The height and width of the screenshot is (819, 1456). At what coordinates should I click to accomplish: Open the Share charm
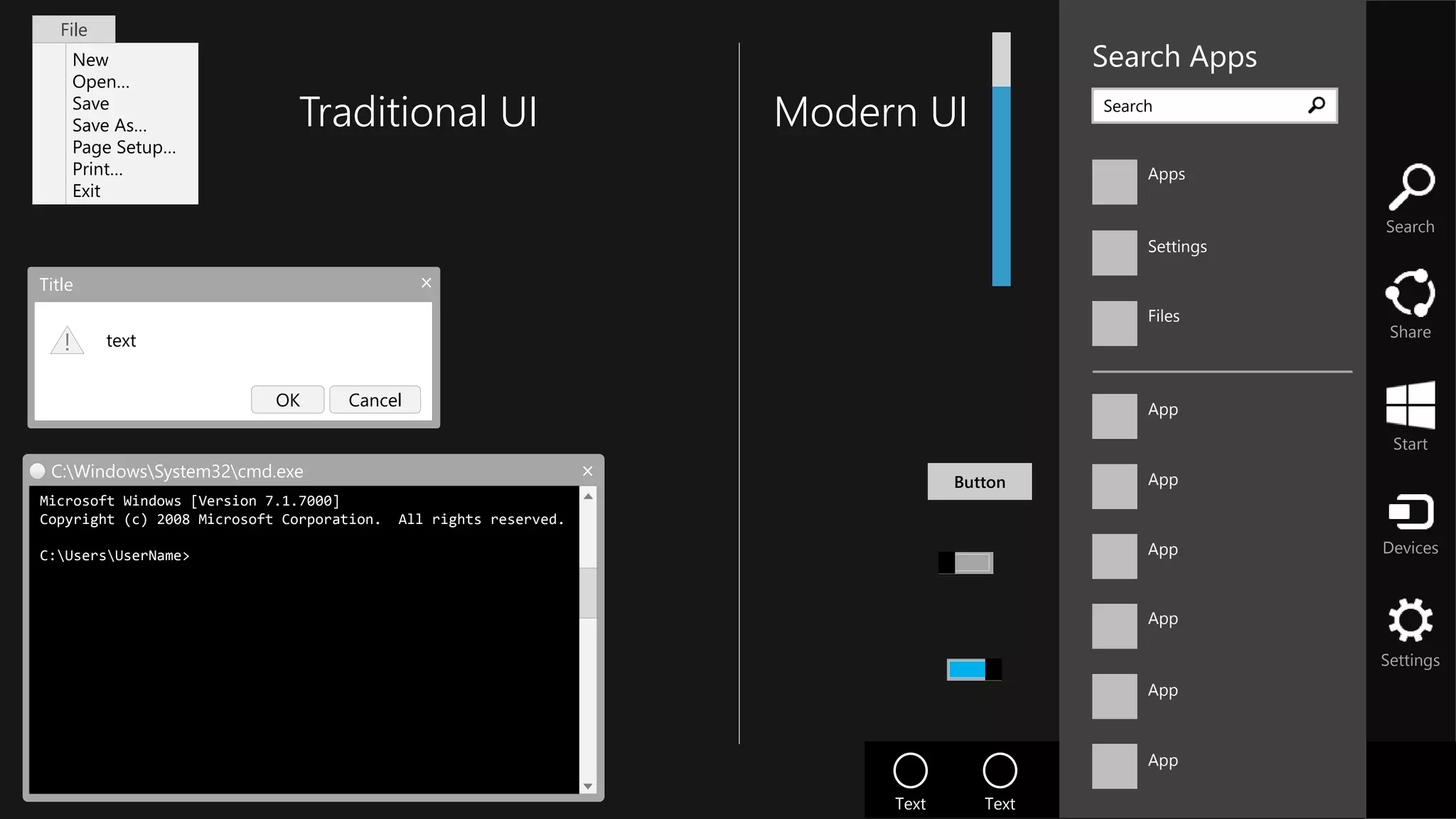coord(1410,293)
